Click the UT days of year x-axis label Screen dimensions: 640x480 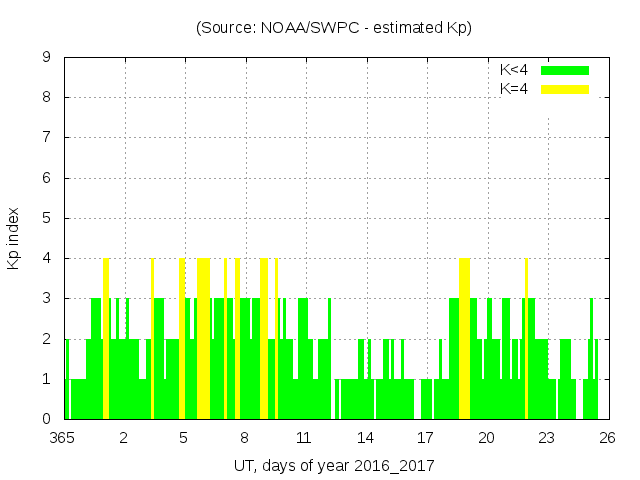click(333, 465)
